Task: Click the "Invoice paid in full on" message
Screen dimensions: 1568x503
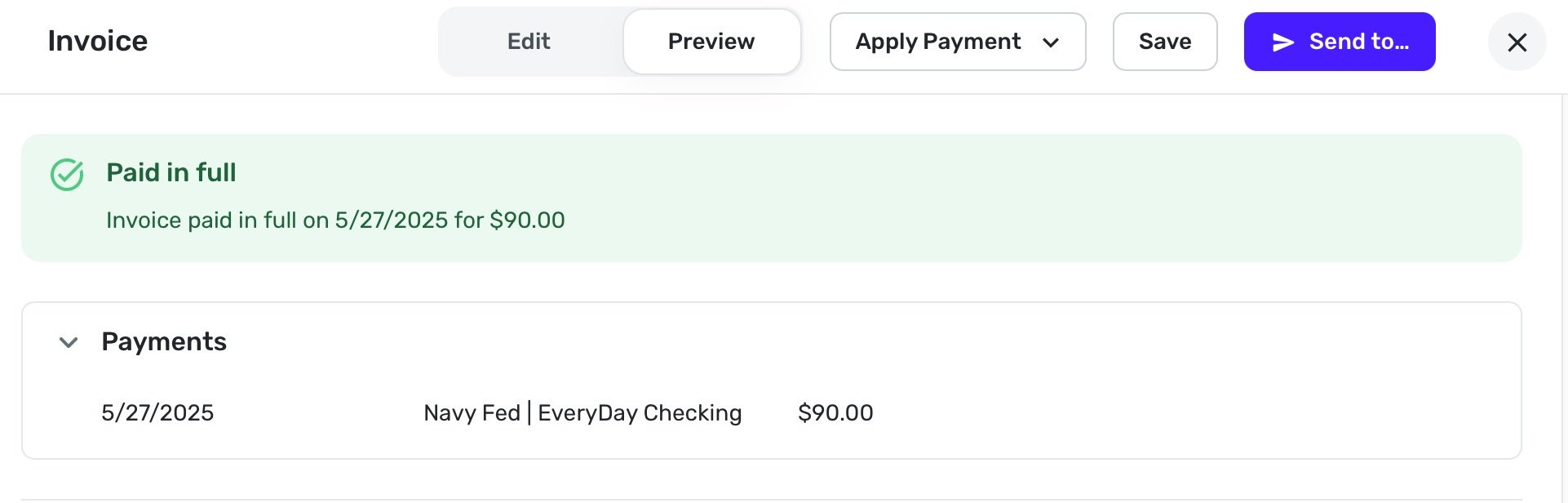Action: pyautogui.click(x=335, y=220)
